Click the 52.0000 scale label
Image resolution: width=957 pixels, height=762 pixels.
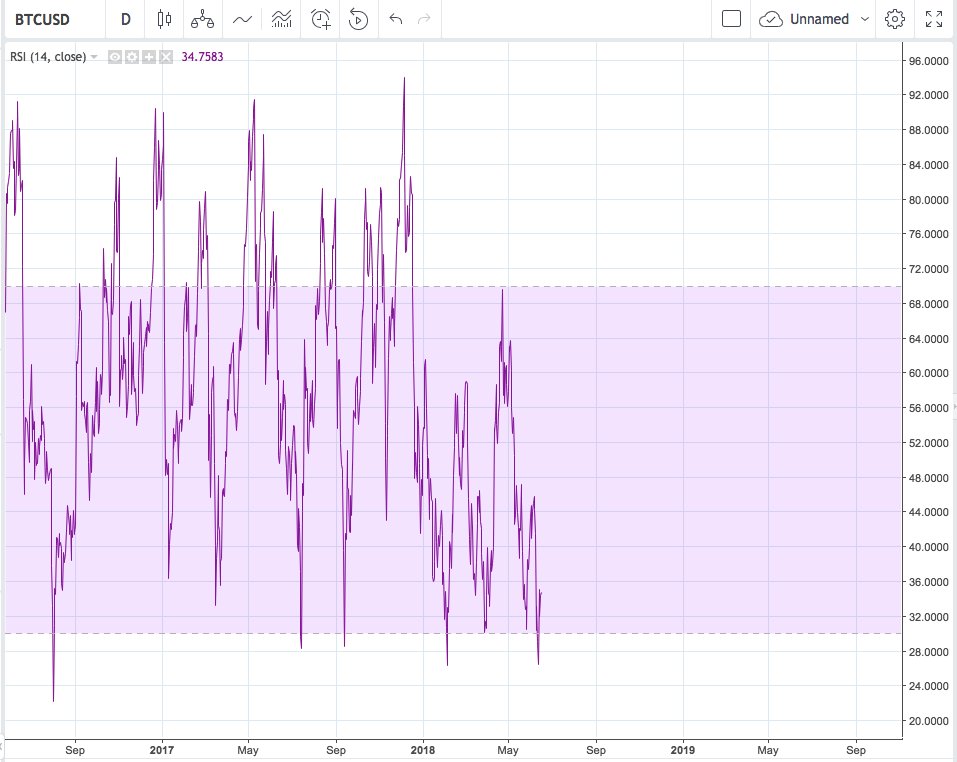[x=928, y=443]
